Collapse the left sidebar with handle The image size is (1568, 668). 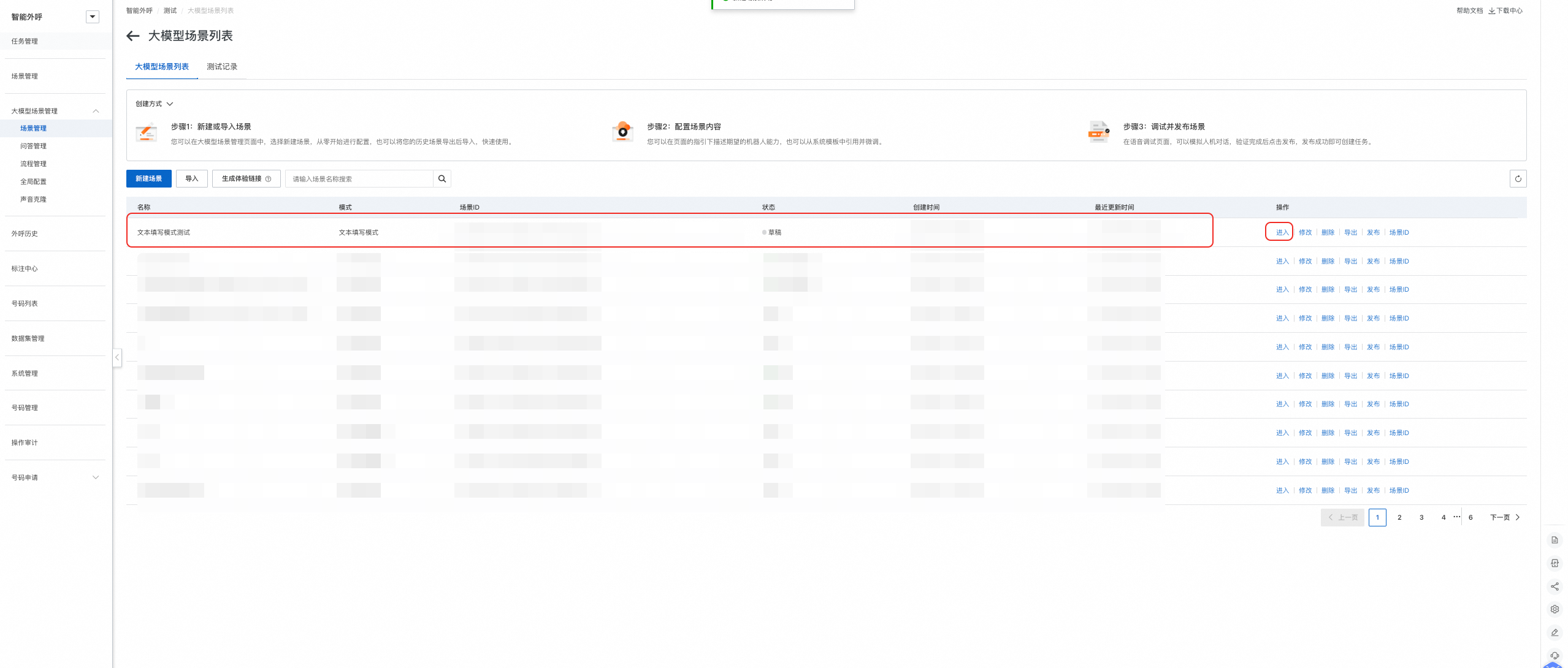[x=117, y=357]
